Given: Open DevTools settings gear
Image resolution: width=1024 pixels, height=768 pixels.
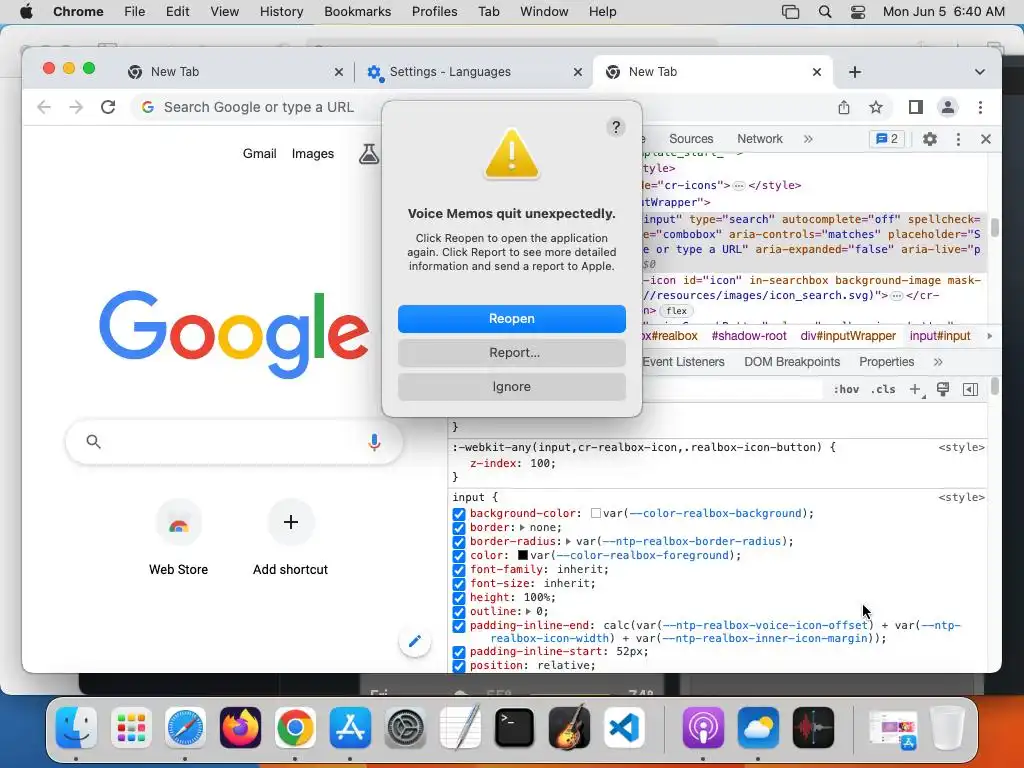Looking at the screenshot, I should 929,138.
